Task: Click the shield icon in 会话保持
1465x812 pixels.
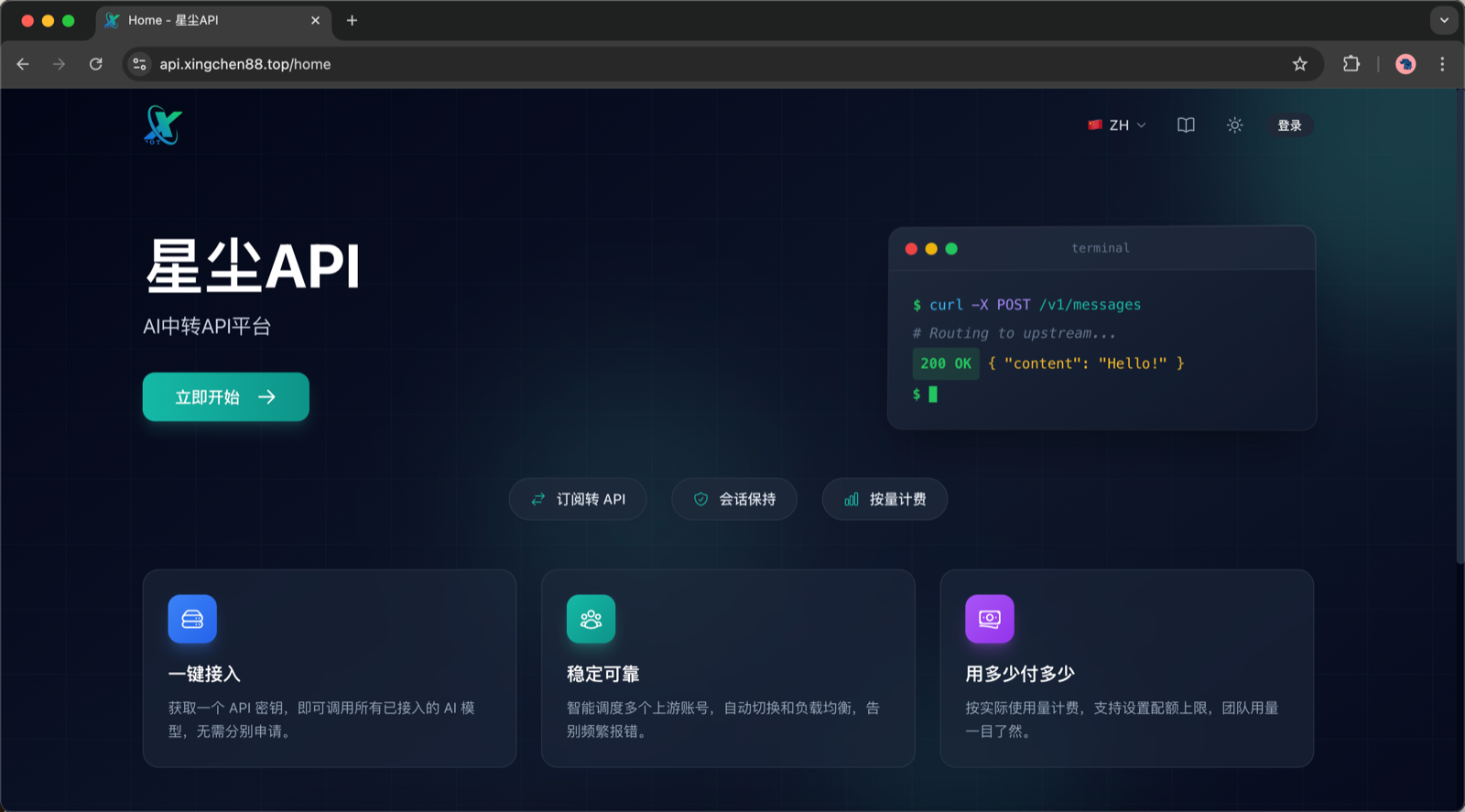Action: [700, 499]
